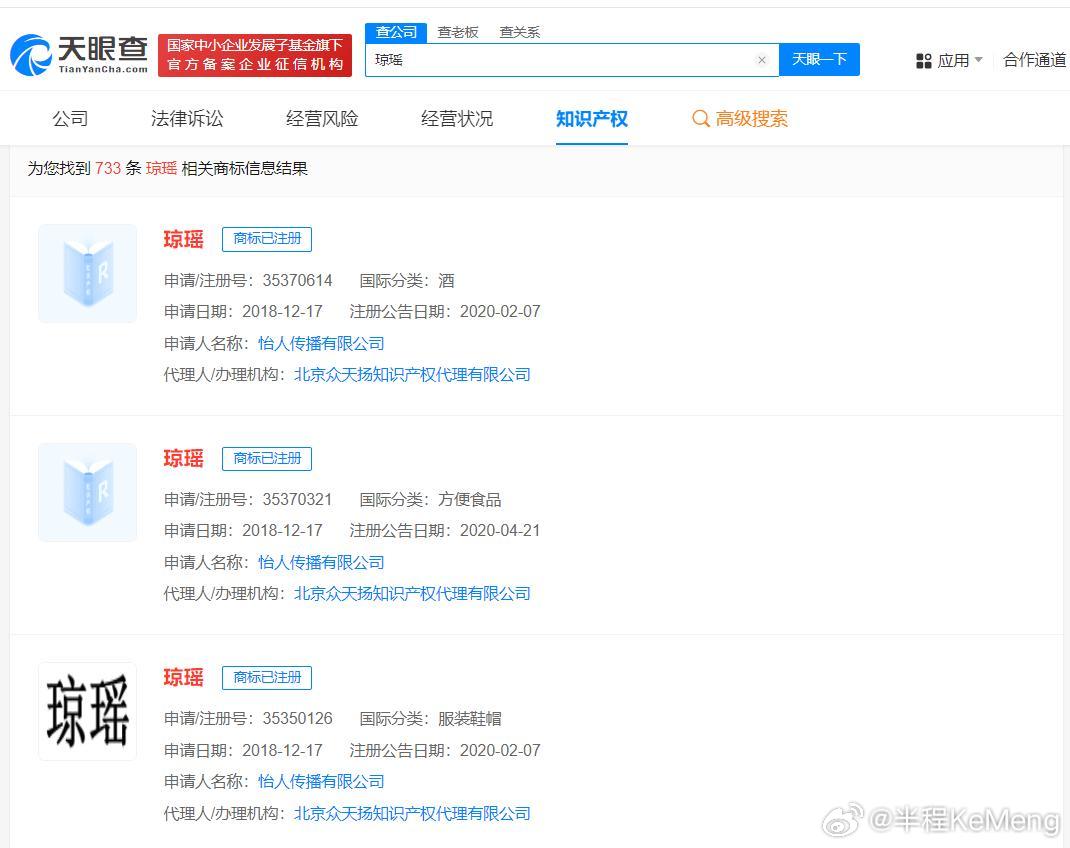Click the magnifier icon beside 高级搜索
The height and width of the screenshot is (848, 1070).
pyautogui.click(x=700, y=119)
